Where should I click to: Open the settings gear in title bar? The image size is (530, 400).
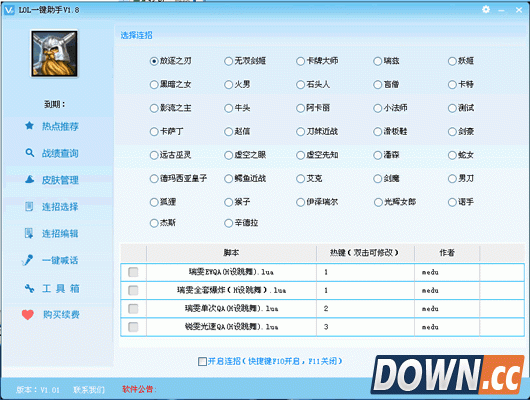[x=486, y=9]
